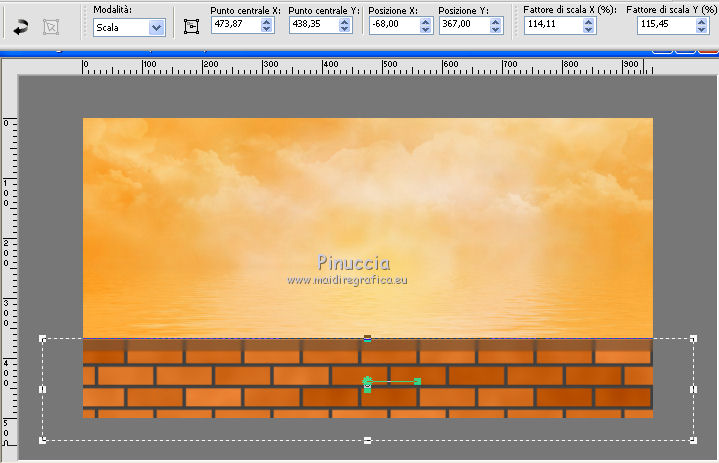This screenshot has width=719, height=463.
Task: Click the reset rectangle curved-arrow icon
Action: pos(21,28)
